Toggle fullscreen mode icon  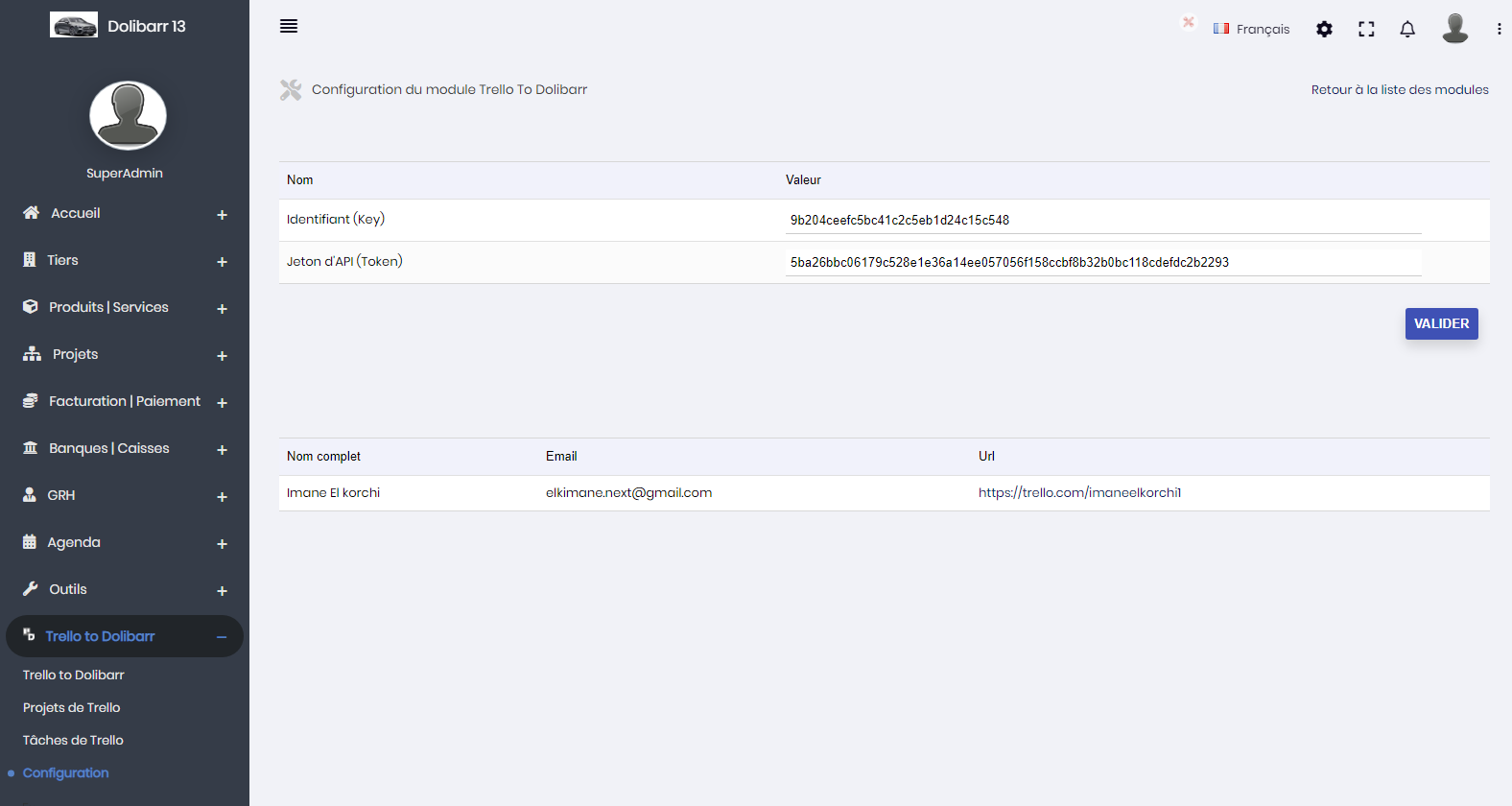point(1366,29)
